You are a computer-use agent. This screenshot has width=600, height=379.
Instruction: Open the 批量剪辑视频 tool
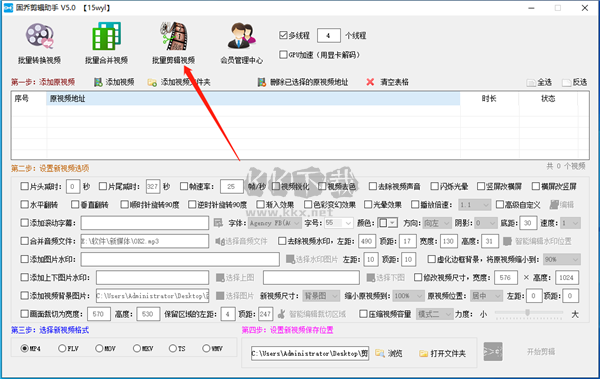[173, 43]
